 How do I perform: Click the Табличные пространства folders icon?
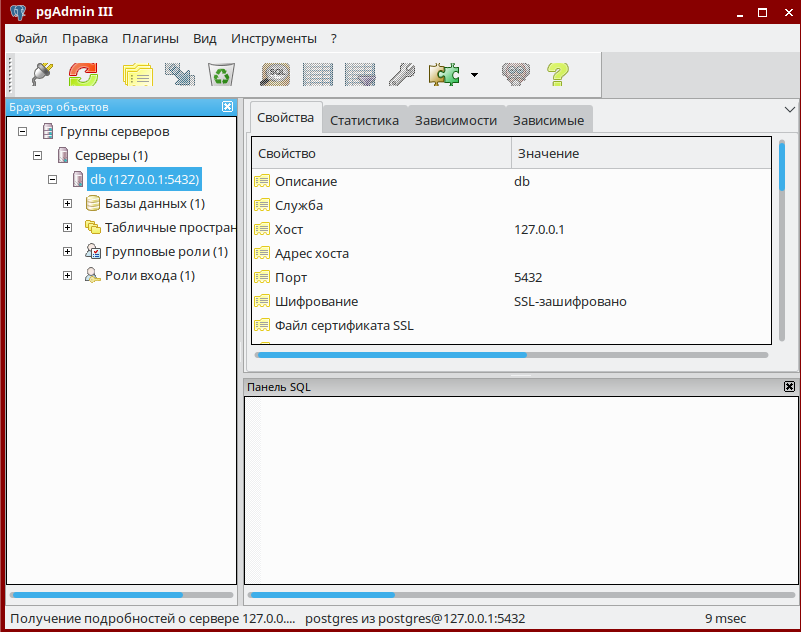92,227
